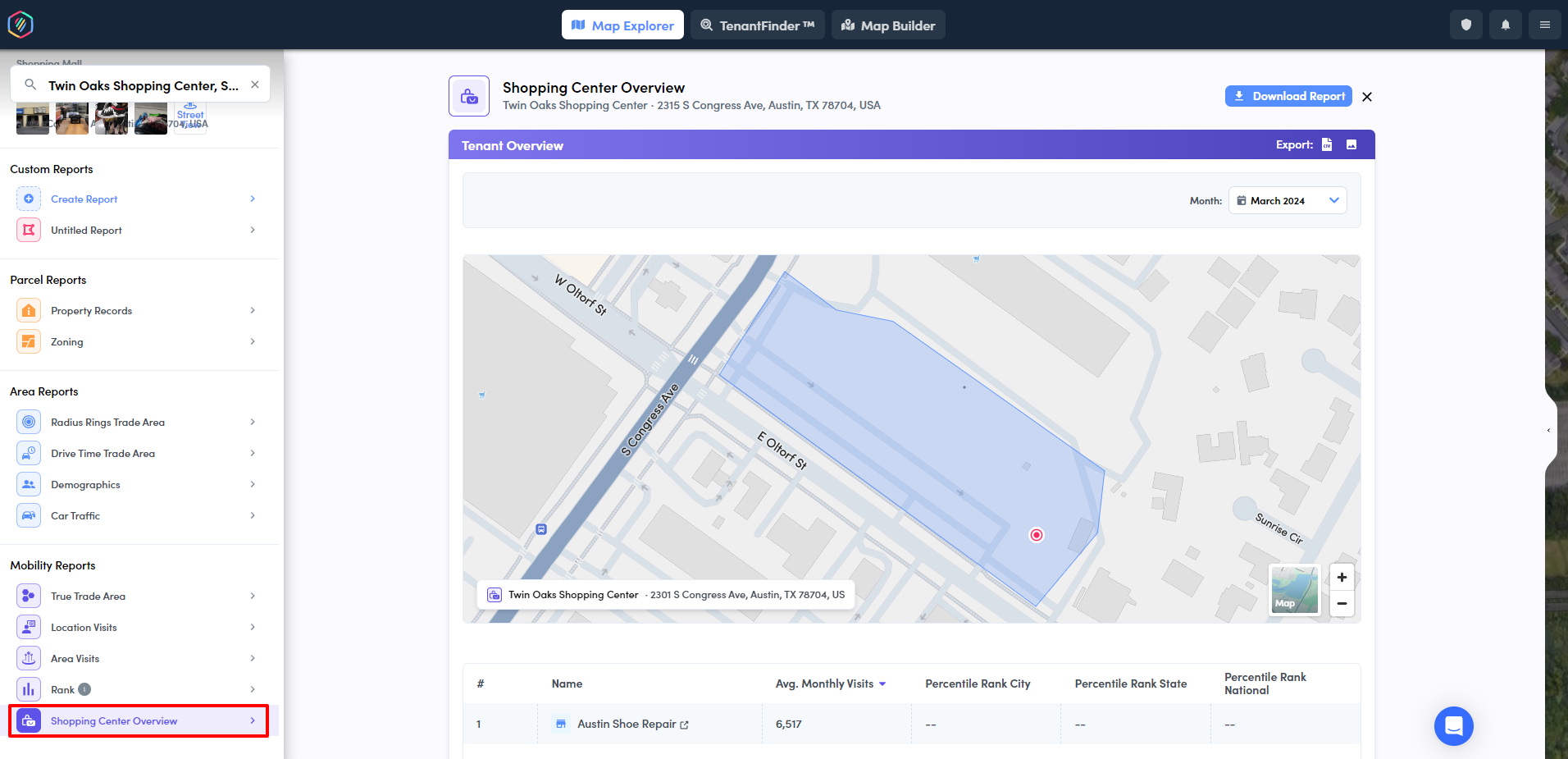Open notifications bell icon

click(1506, 25)
